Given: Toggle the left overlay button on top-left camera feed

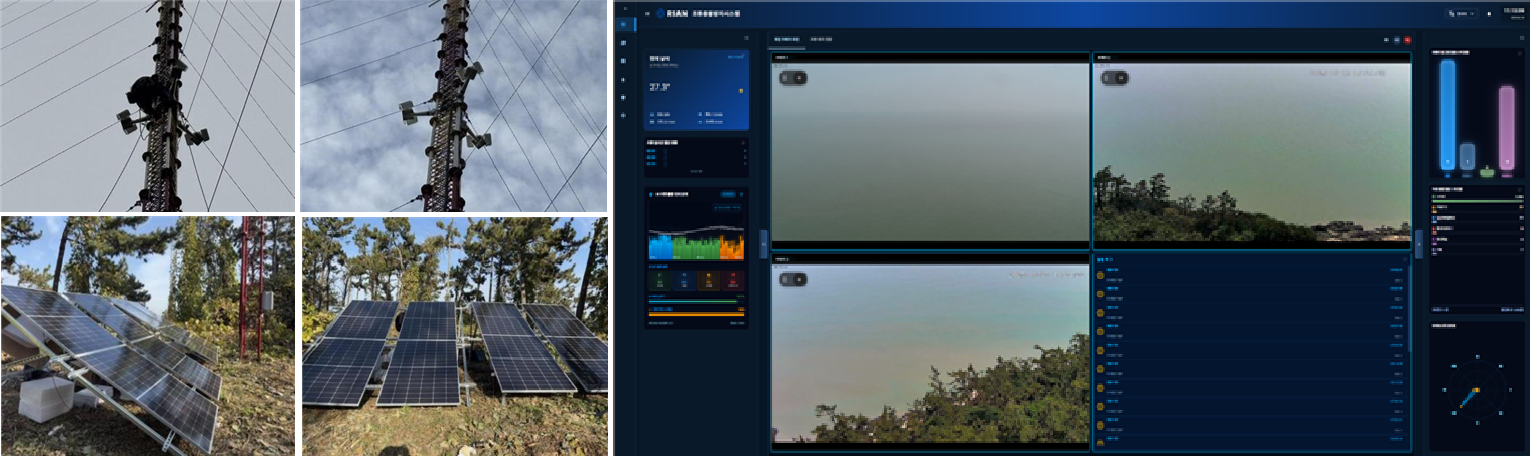Looking at the screenshot, I should tap(786, 78).
